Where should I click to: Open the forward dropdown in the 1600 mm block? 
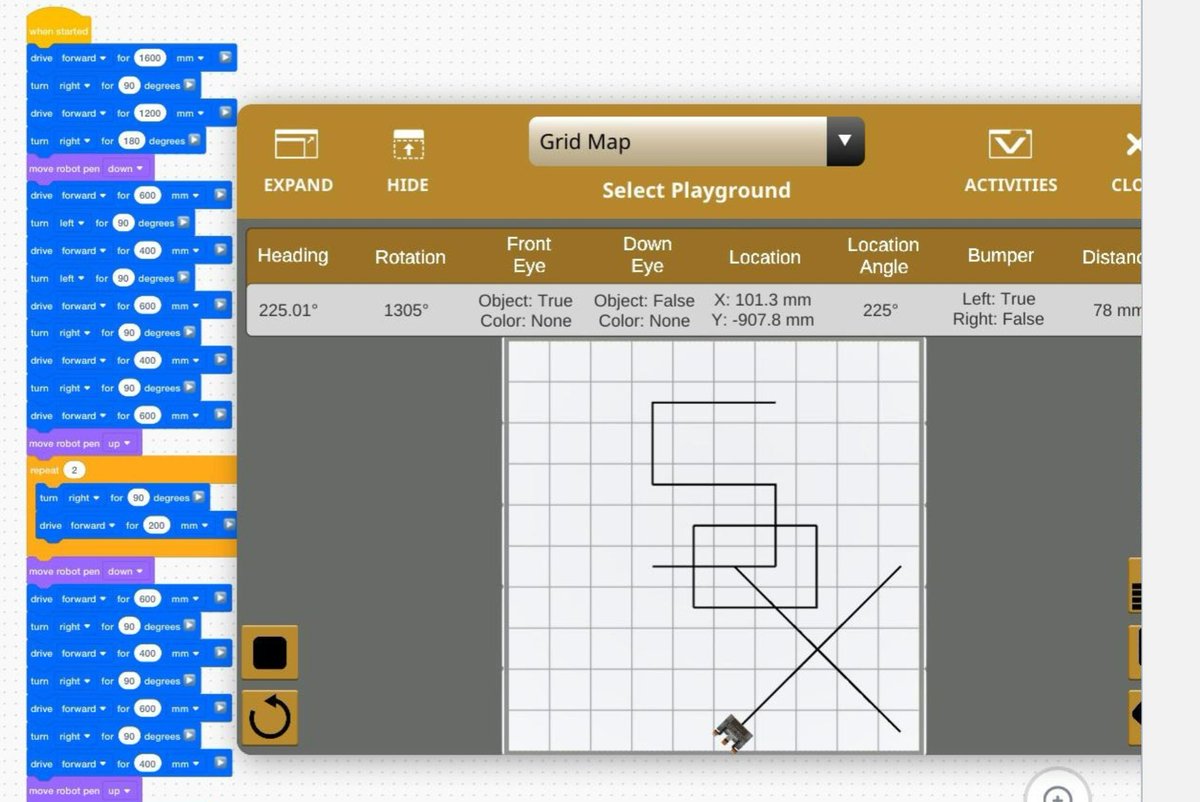click(83, 58)
